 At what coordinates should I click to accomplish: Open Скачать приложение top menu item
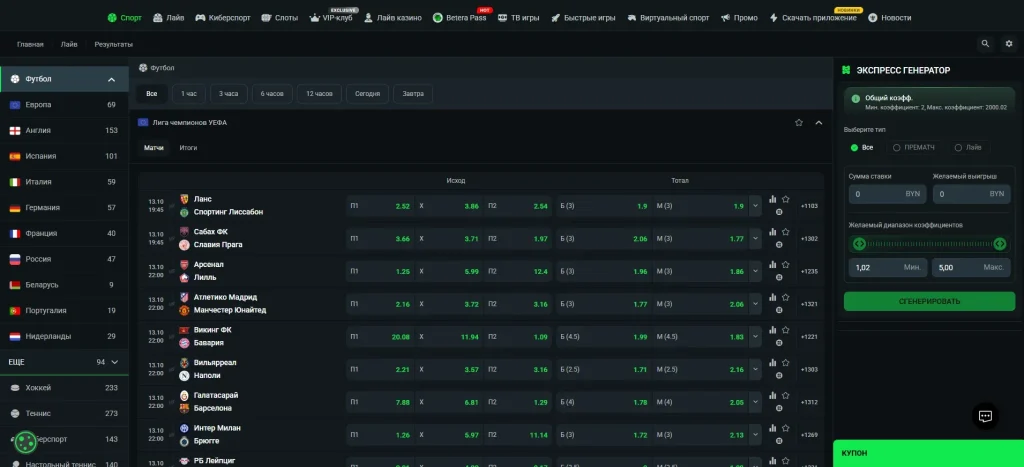click(813, 18)
